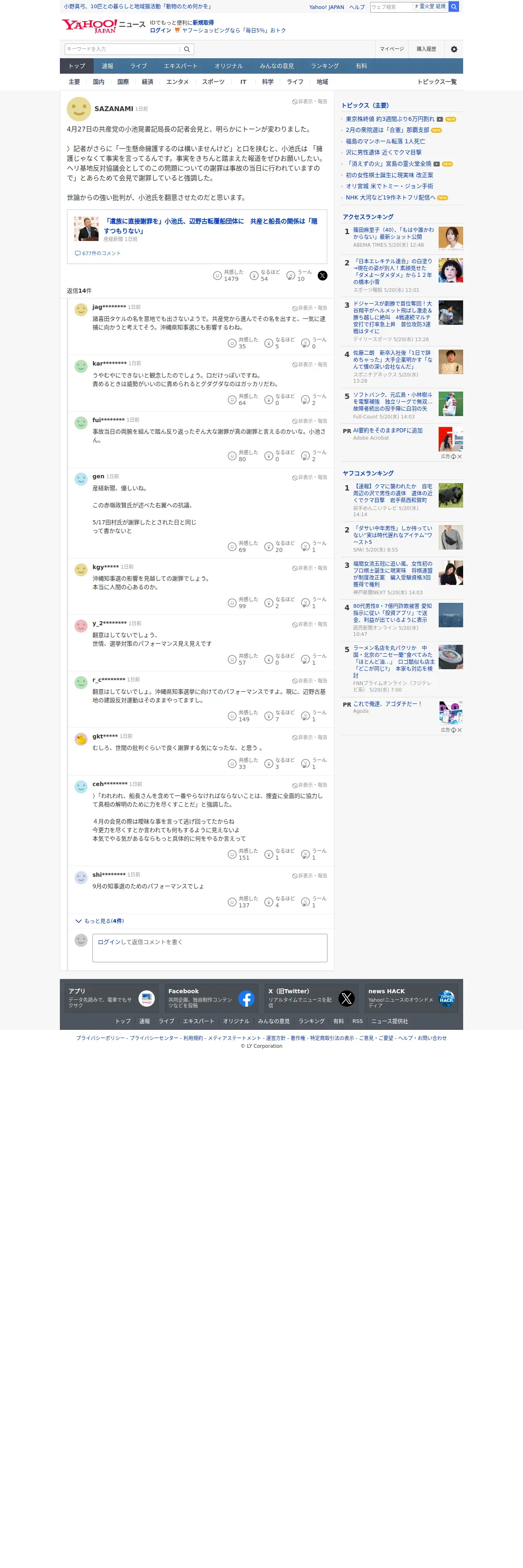Select the スポーツ category
Image resolution: width=523 pixels, height=1568 pixels.
213,82
